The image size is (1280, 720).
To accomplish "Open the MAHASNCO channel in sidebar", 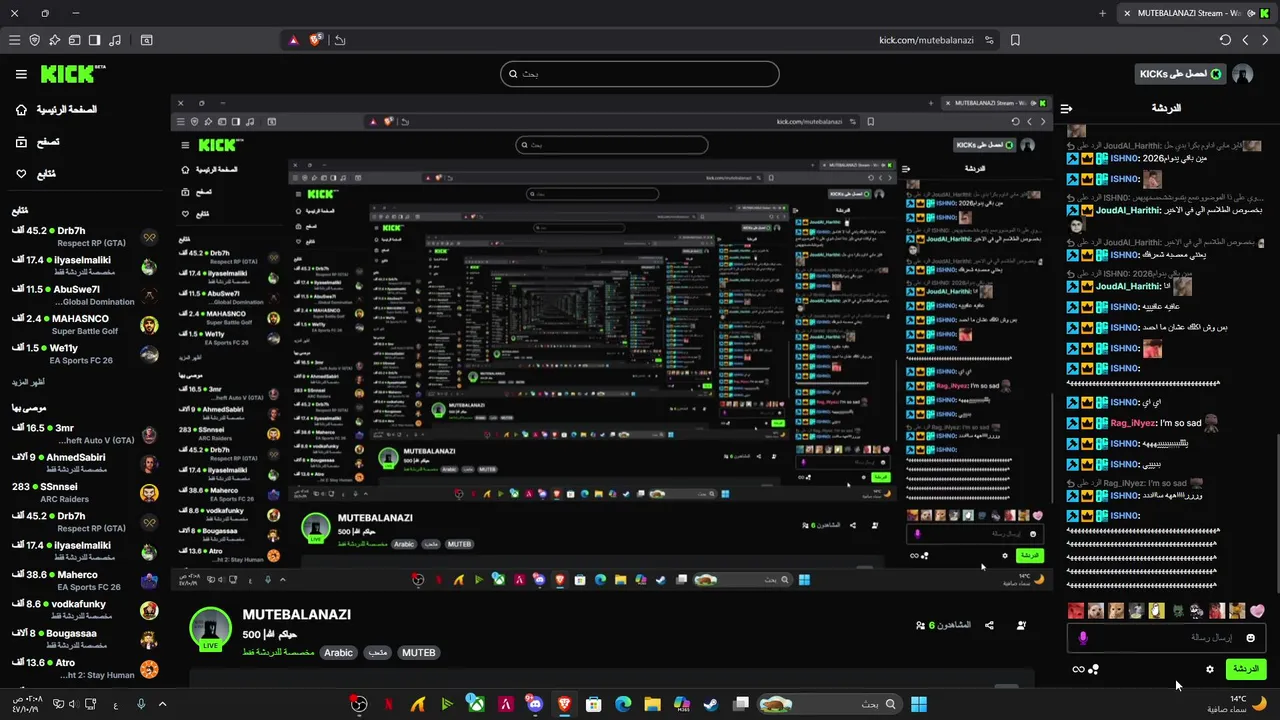I will click(85, 324).
